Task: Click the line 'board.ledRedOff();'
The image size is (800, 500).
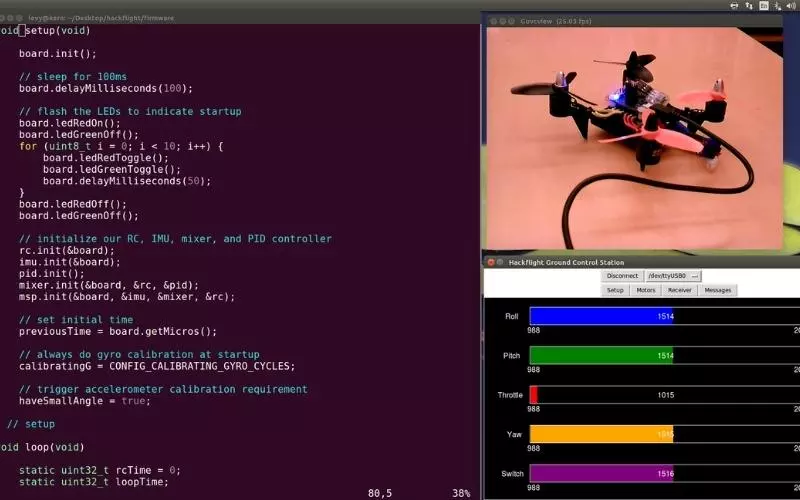Action: point(73,204)
